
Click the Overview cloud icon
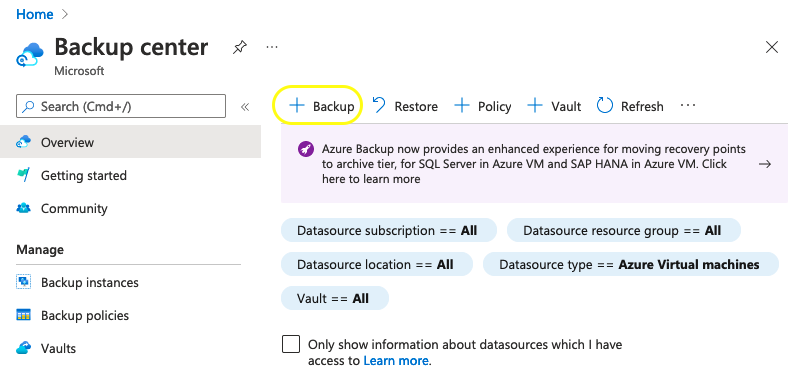click(23, 142)
